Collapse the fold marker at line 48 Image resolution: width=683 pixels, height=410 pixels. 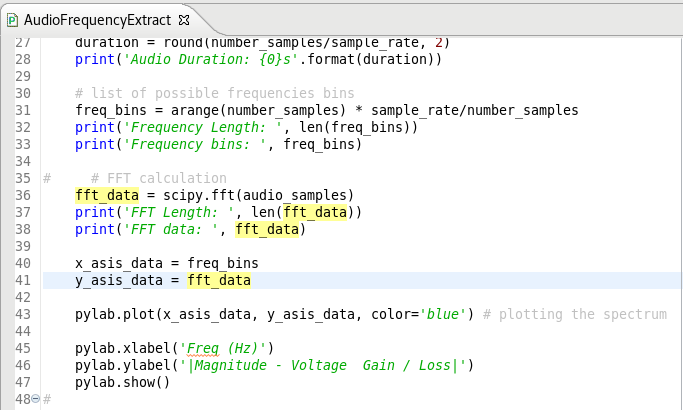[x=36, y=399]
